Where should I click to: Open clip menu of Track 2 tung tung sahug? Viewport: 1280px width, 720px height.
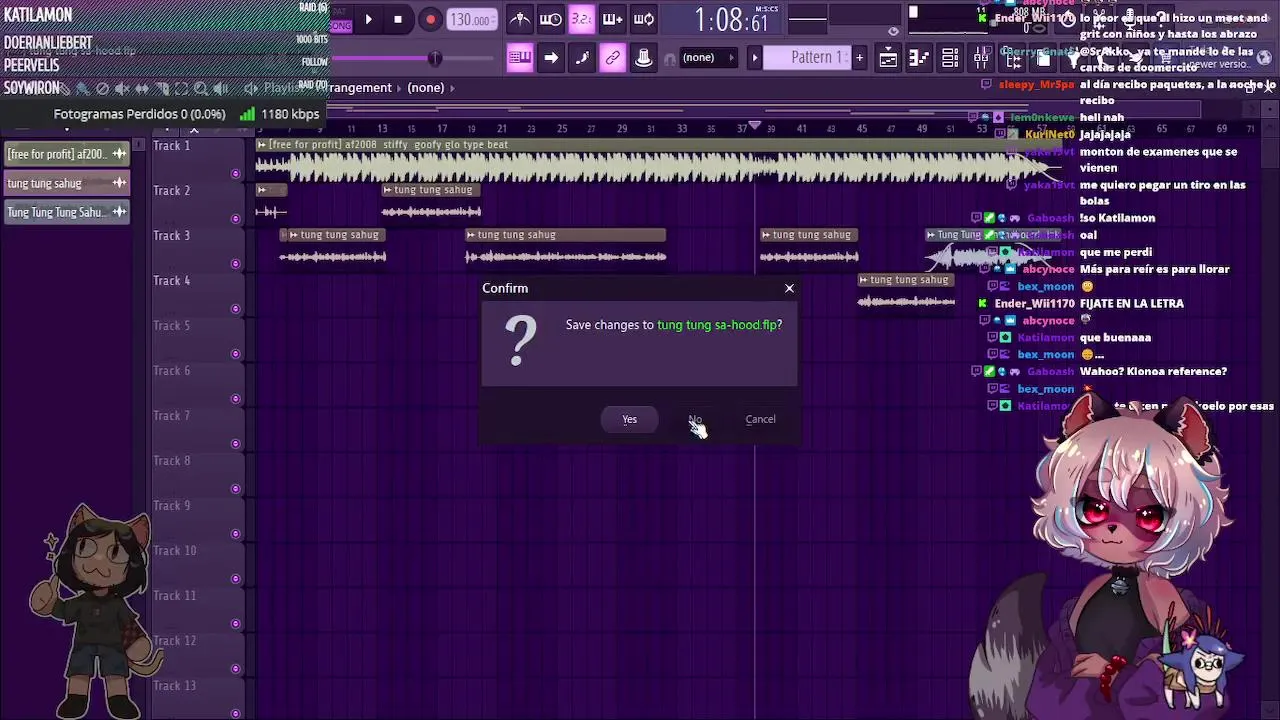click(388, 190)
